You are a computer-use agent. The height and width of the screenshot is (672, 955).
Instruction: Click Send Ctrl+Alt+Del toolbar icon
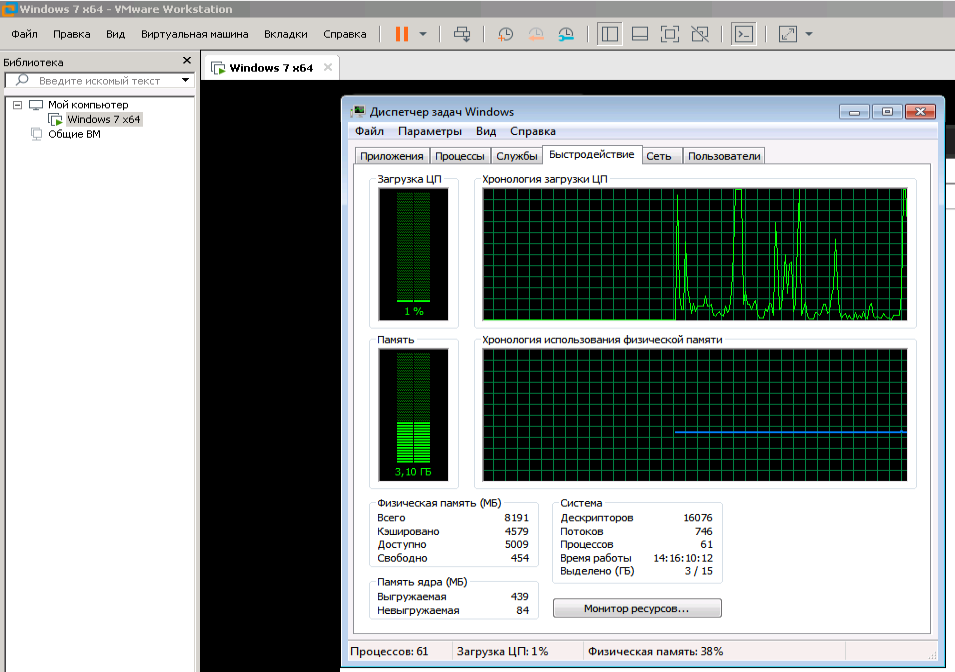462,34
